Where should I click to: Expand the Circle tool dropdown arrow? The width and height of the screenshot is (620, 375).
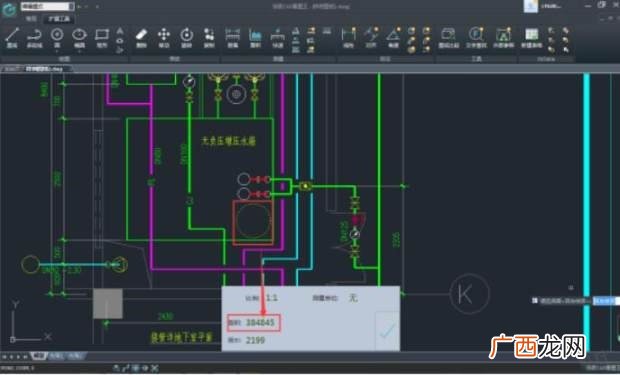tap(57, 51)
